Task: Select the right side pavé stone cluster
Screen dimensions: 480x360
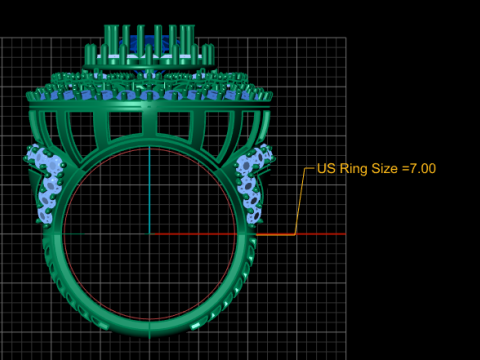Action: point(254,184)
